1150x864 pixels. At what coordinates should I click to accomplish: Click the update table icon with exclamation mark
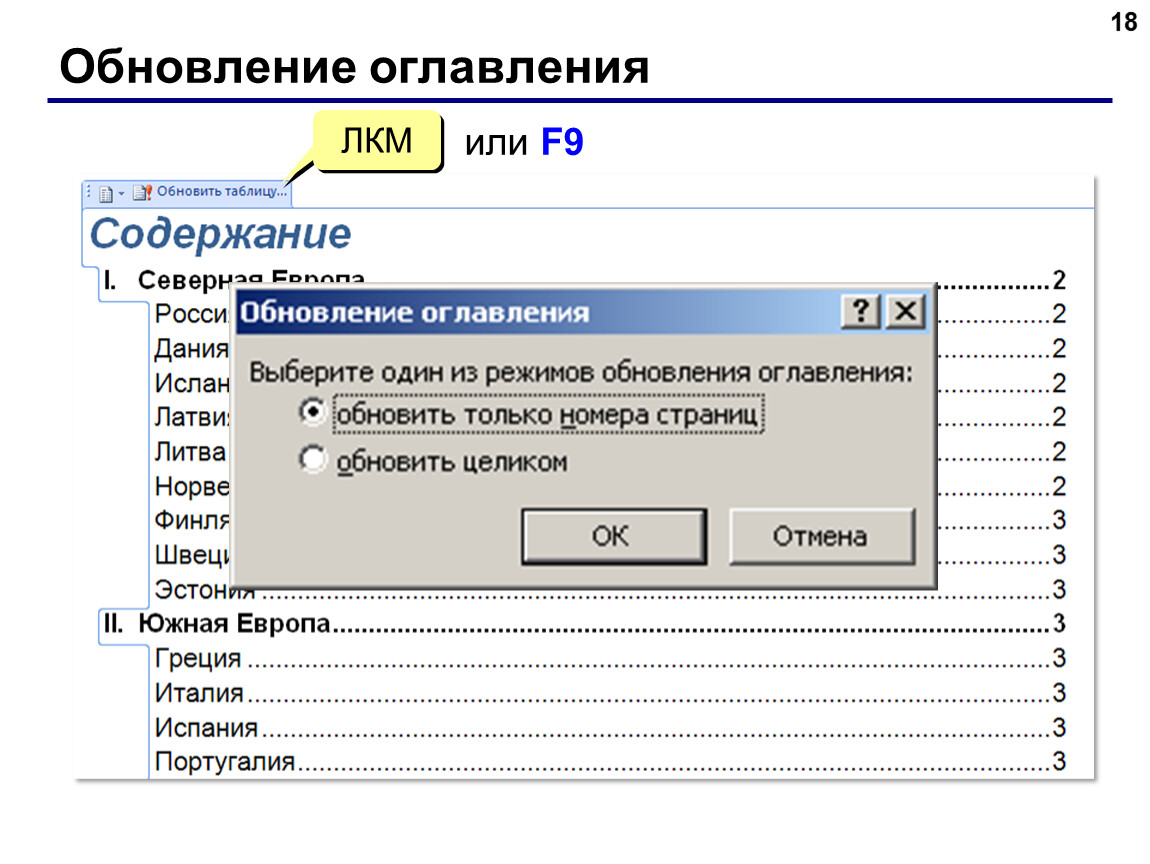point(142,193)
